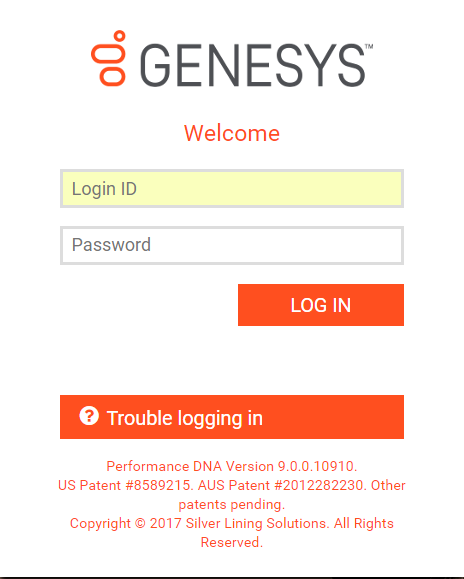
Task: Click the trademark TM symbol beside GENESYS
Action: click(x=369, y=46)
